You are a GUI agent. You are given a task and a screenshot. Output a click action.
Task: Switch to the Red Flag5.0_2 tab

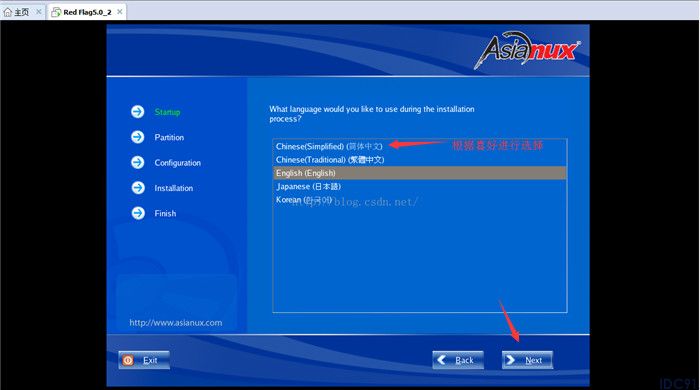click(87, 12)
